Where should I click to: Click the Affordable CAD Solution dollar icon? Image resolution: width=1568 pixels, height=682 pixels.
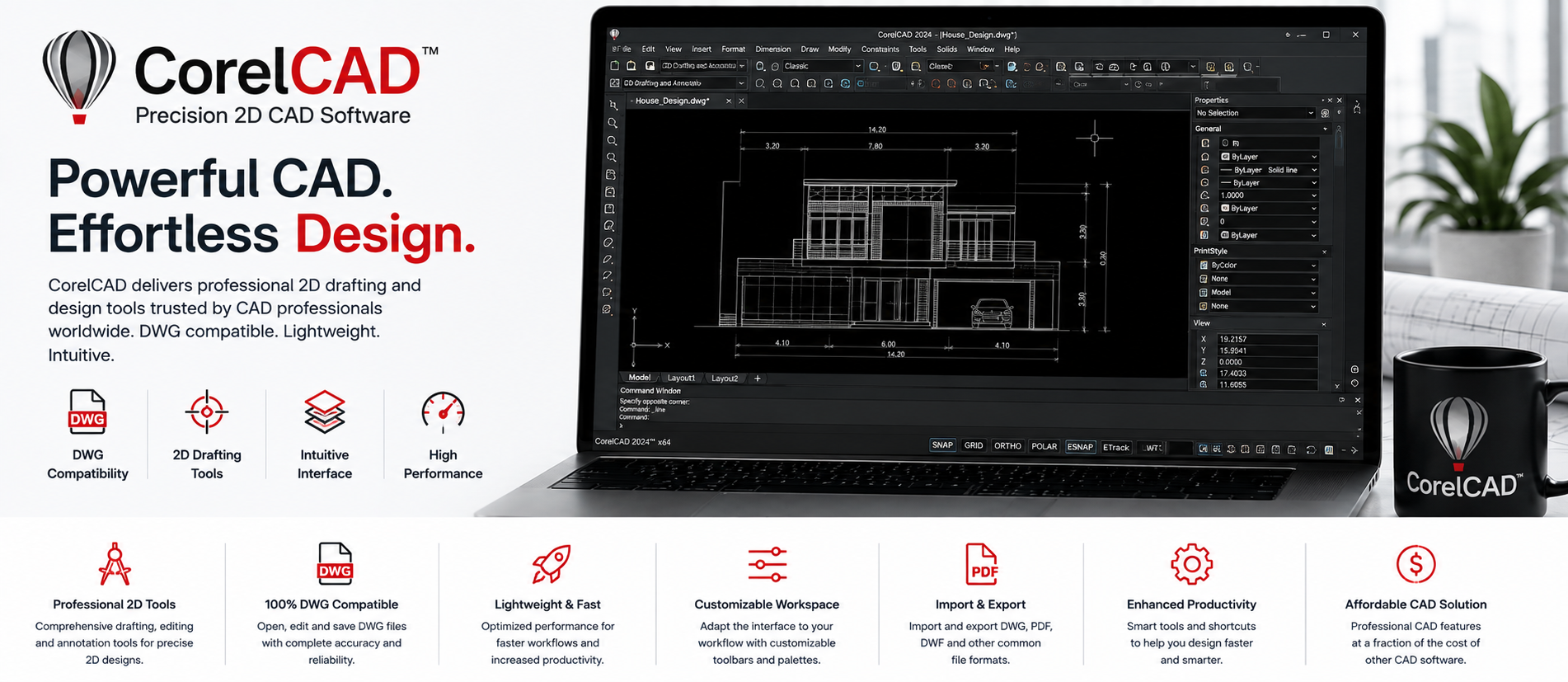pyautogui.click(x=1415, y=564)
